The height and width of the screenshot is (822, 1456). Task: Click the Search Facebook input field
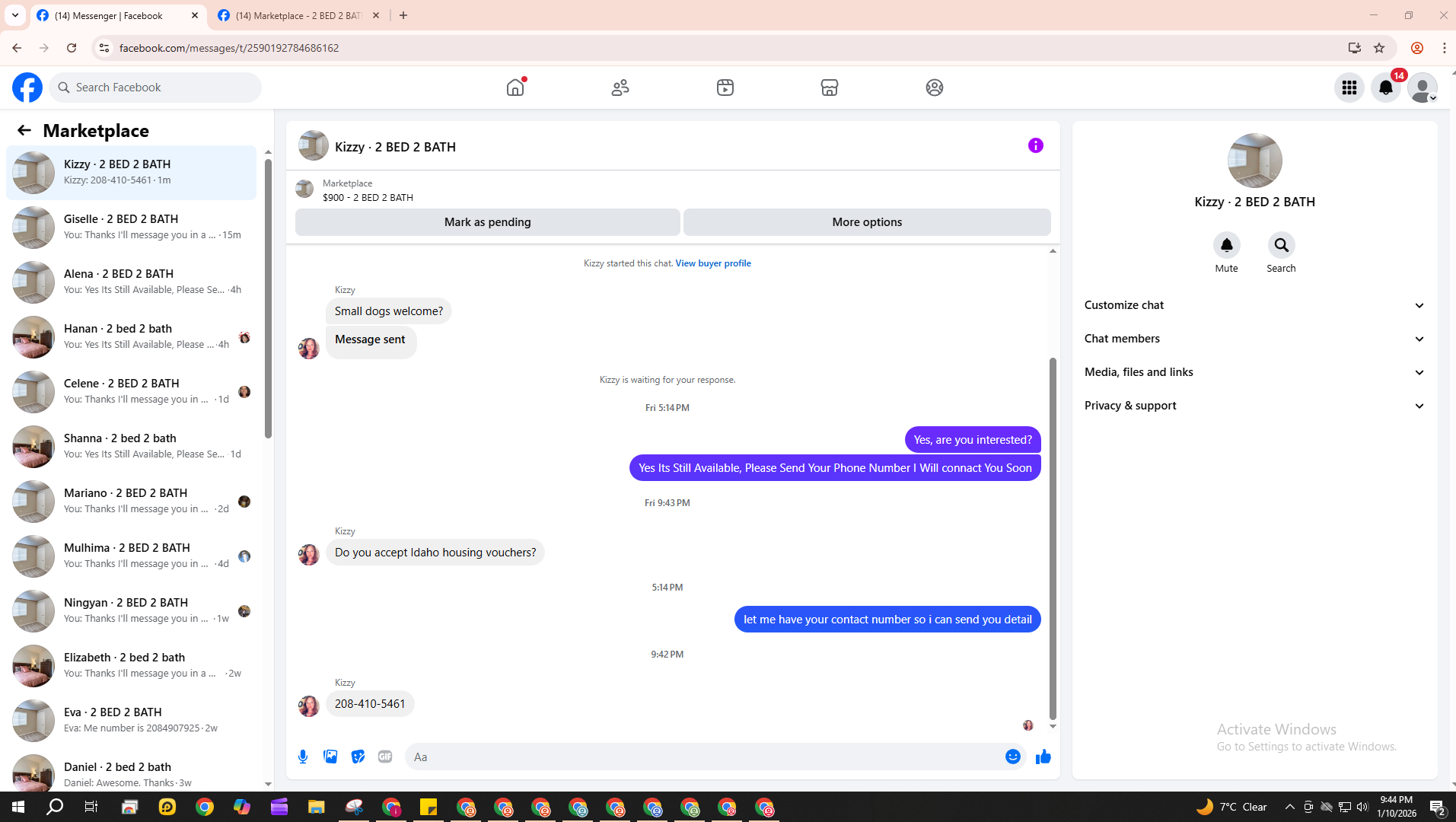[x=155, y=88]
